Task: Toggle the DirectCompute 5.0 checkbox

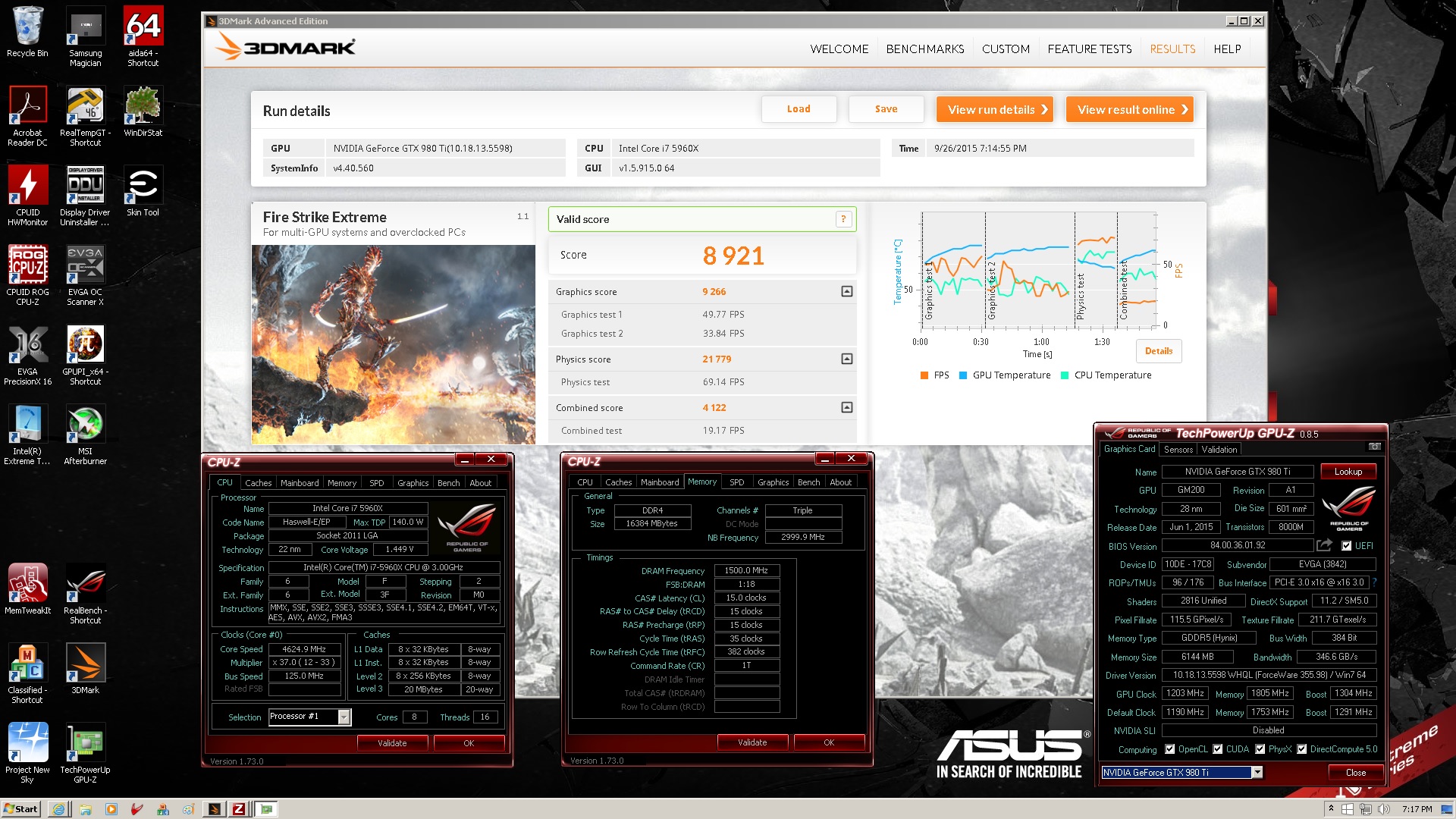Action: click(x=1302, y=749)
